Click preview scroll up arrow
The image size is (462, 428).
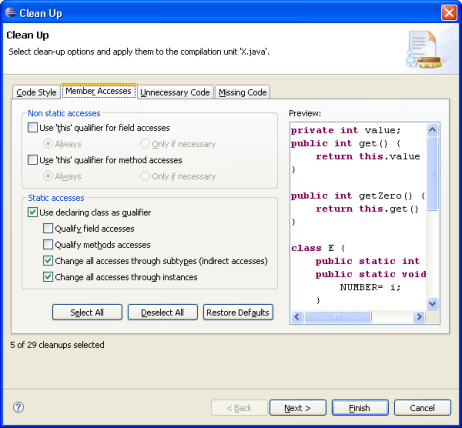tap(432, 130)
